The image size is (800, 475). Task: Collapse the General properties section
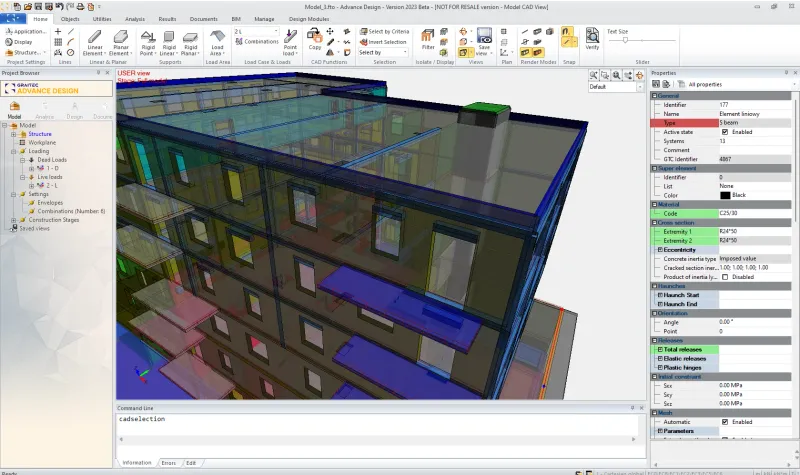coord(655,96)
